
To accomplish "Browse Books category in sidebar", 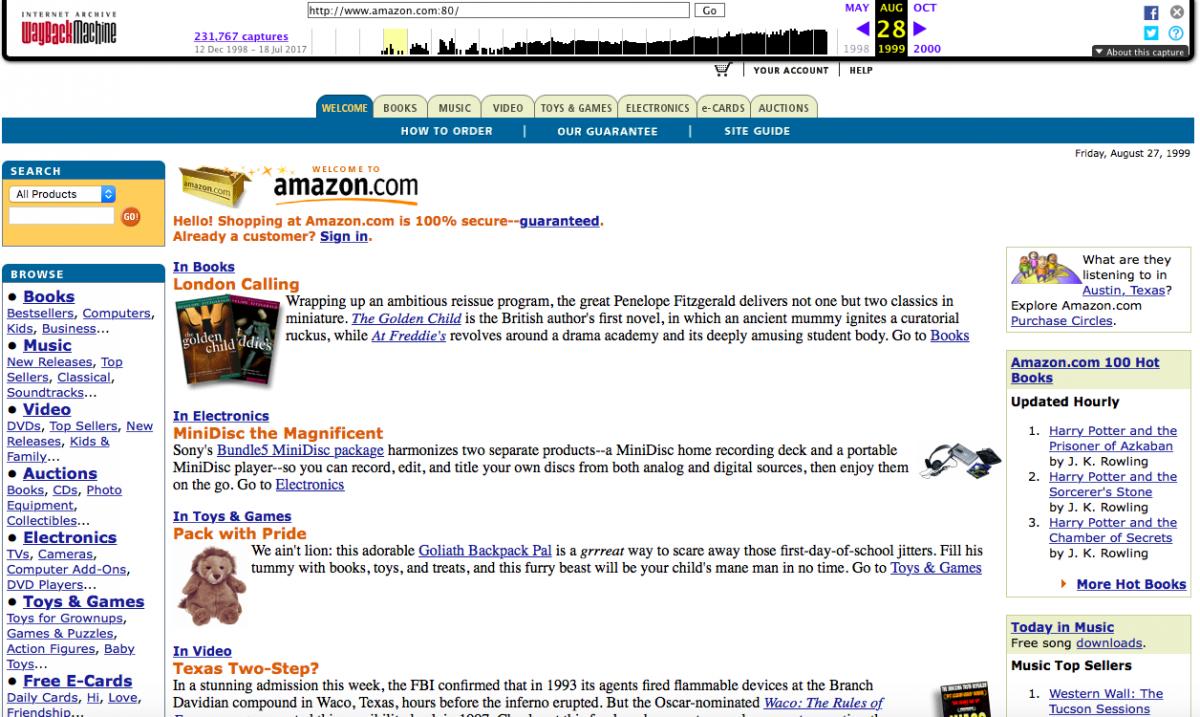I will pyautogui.click(x=49, y=297).
